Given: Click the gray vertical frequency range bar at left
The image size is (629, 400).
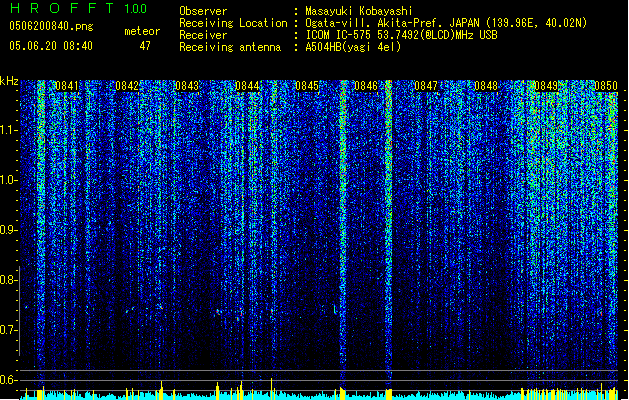Looking at the screenshot, I should [20, 311].
